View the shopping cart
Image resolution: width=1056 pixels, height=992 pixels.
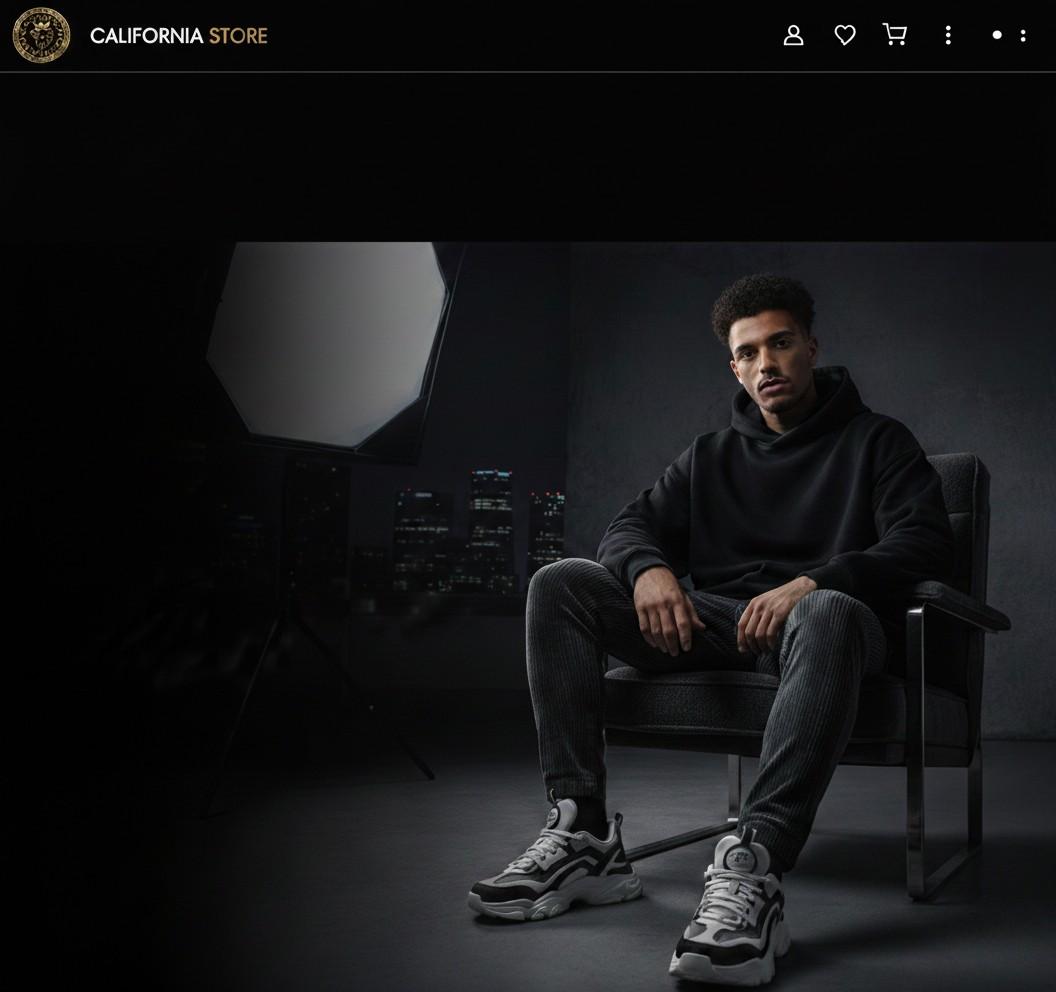895,36
